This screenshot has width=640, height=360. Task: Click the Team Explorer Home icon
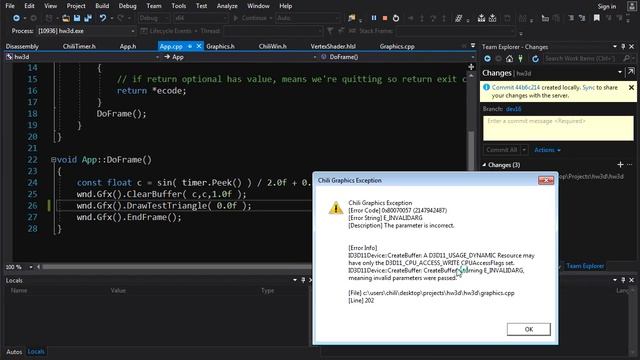pyautogui.click(x=509, y=59)
